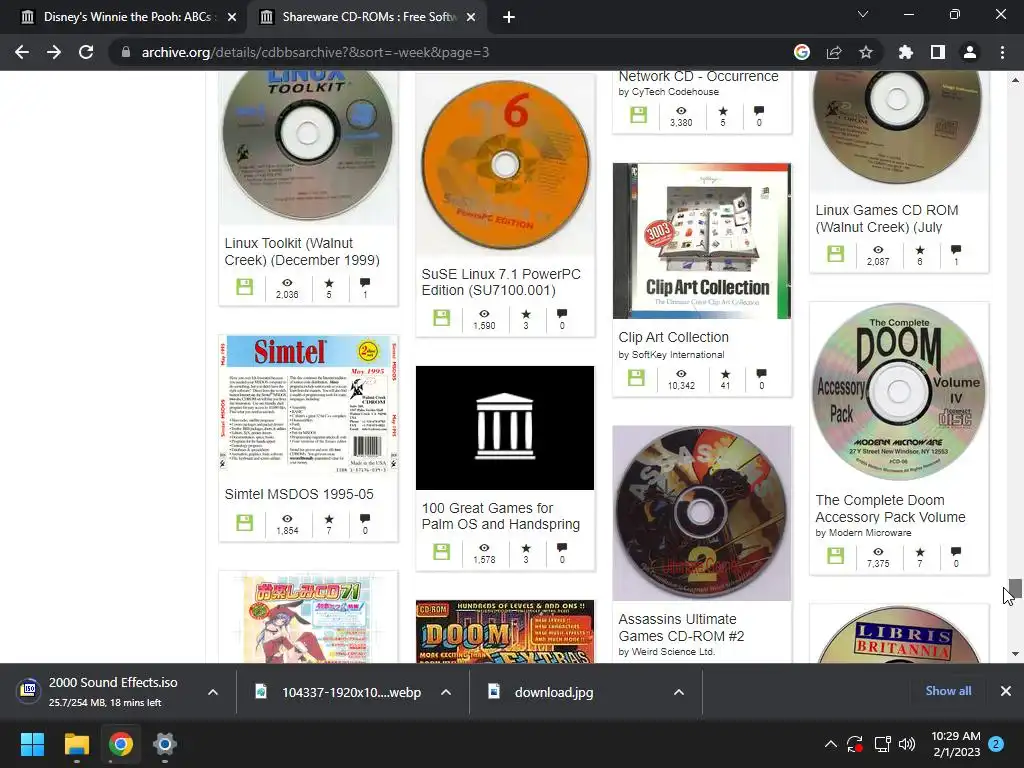The image size is (1024, 768).
Task: Click software icon on Simtel MSDOS card
Action: 244,522
